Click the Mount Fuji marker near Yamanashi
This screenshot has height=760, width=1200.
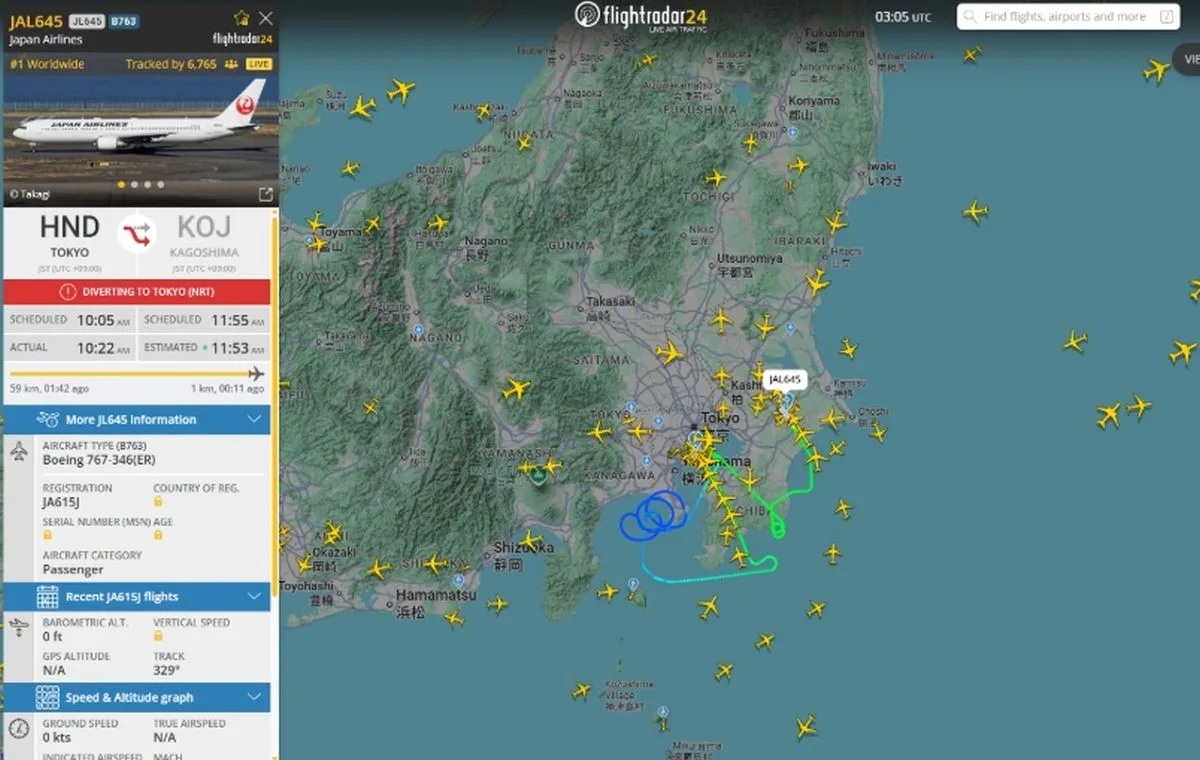click(x=539, y=475)
